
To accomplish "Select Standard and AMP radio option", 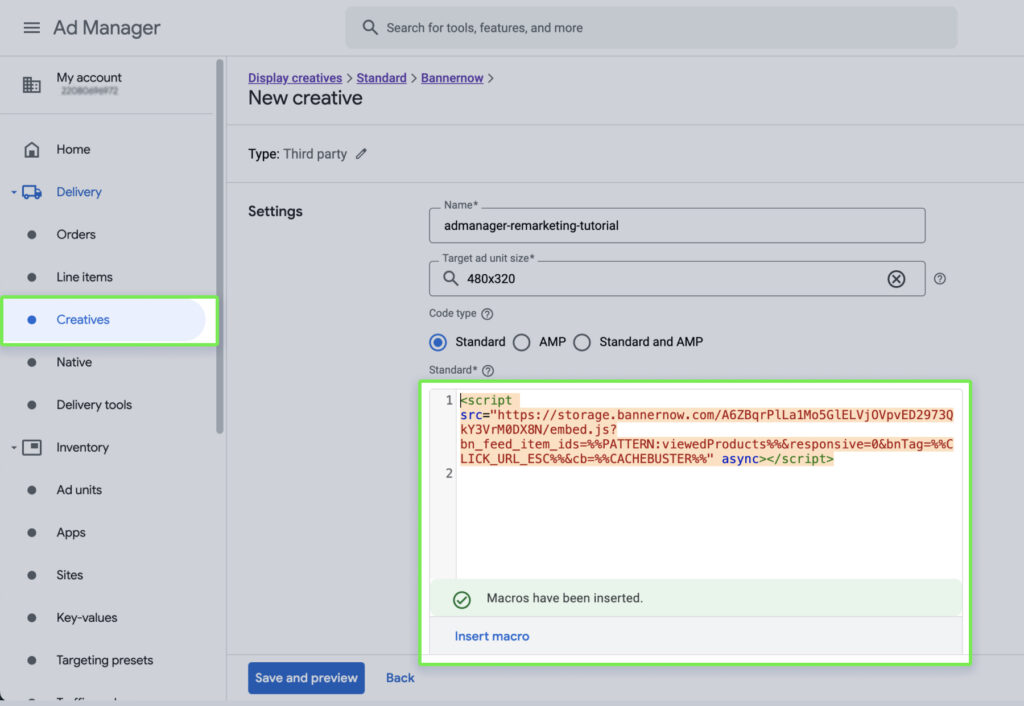I will click(x=582, y=342).
